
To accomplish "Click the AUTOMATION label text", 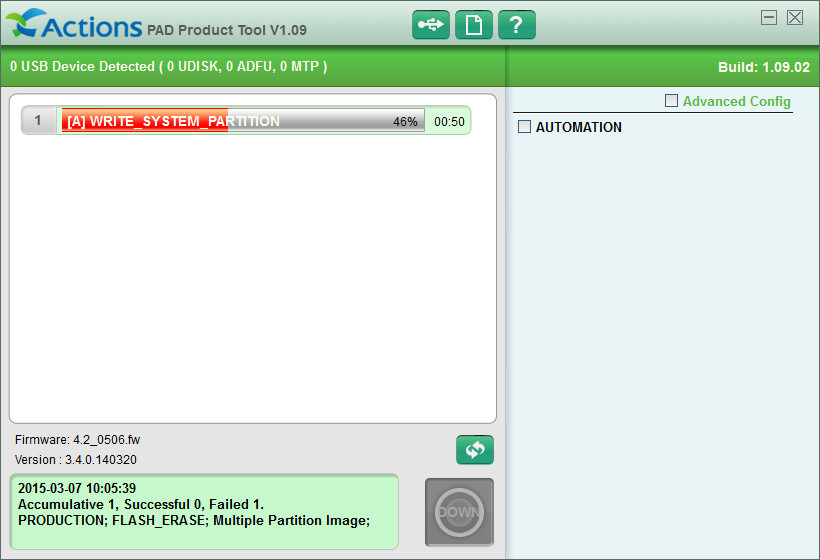I will click(578, 127).
